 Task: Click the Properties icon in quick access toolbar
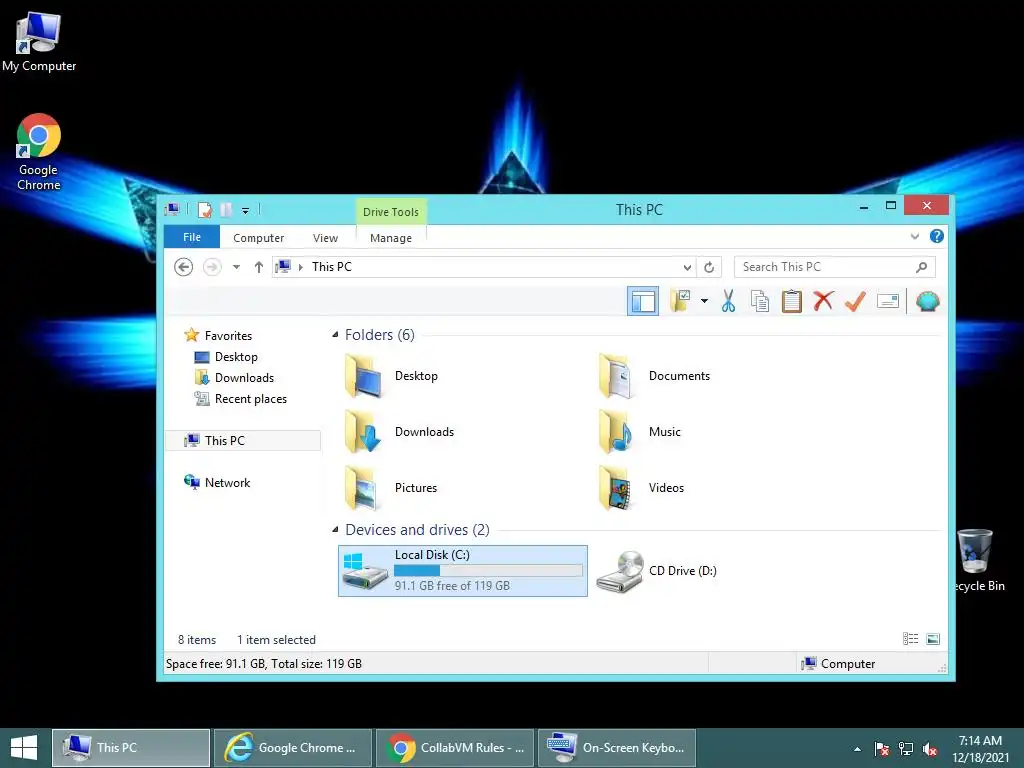click(x=204, y=210)
